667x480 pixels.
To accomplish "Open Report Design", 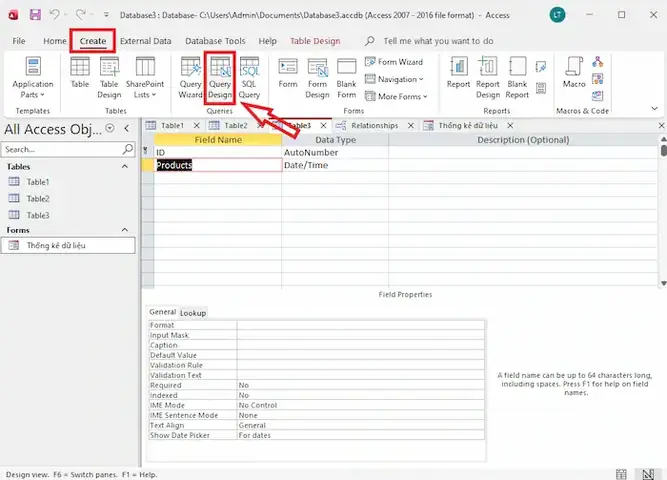I will point(487,77).
